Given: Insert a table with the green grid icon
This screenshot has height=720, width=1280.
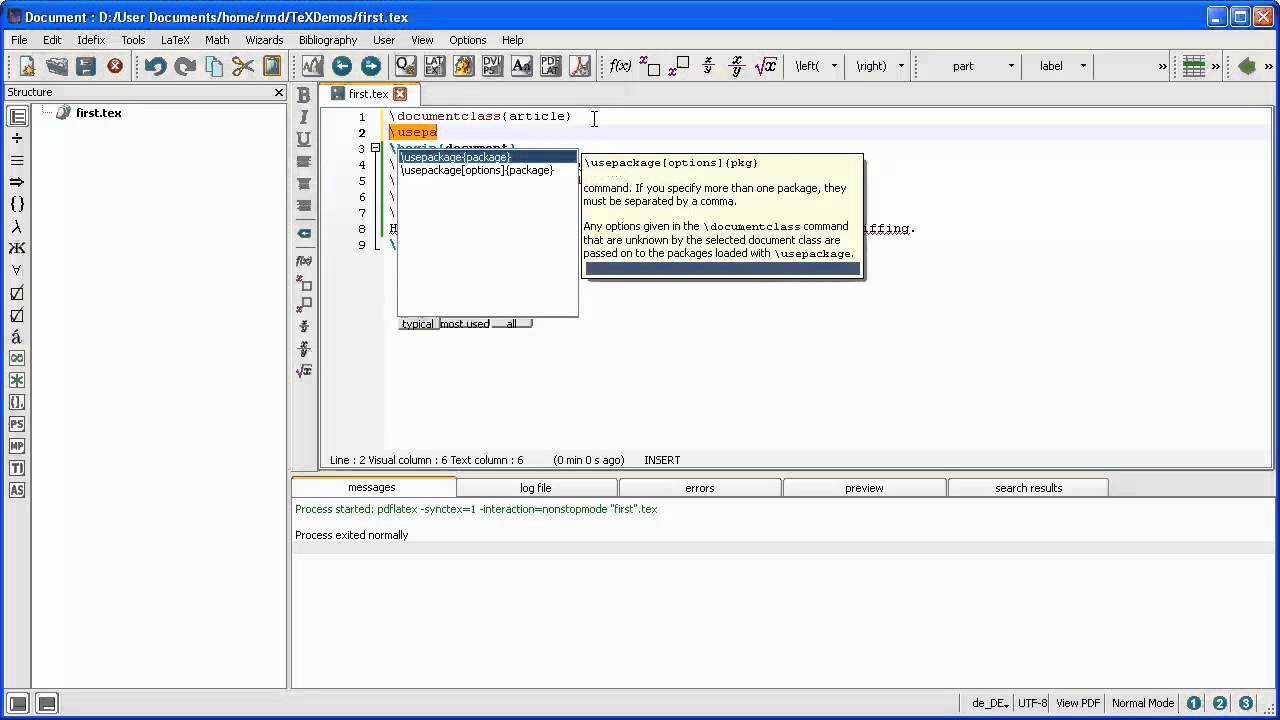Looking at the screenshot, I should coord(1193,66).
